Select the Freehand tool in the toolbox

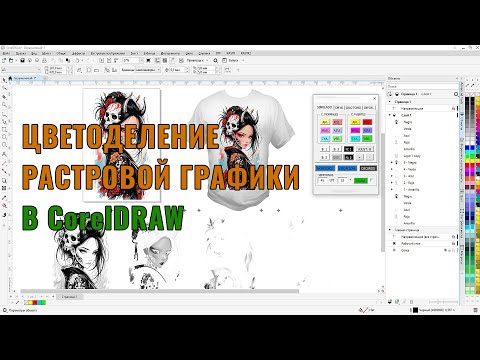4,114
